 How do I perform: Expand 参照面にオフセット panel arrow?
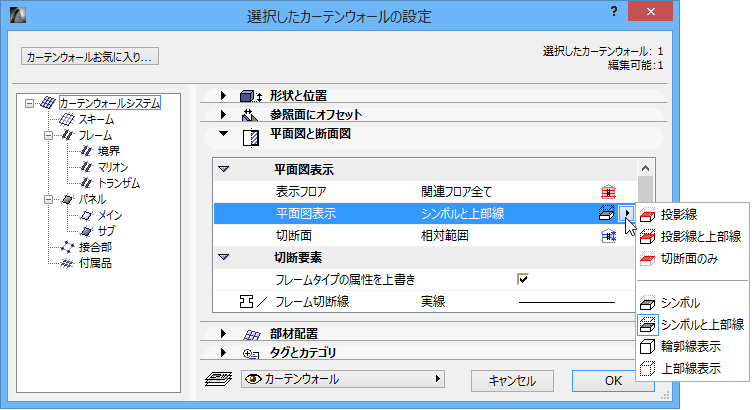[x=223, y=115]
